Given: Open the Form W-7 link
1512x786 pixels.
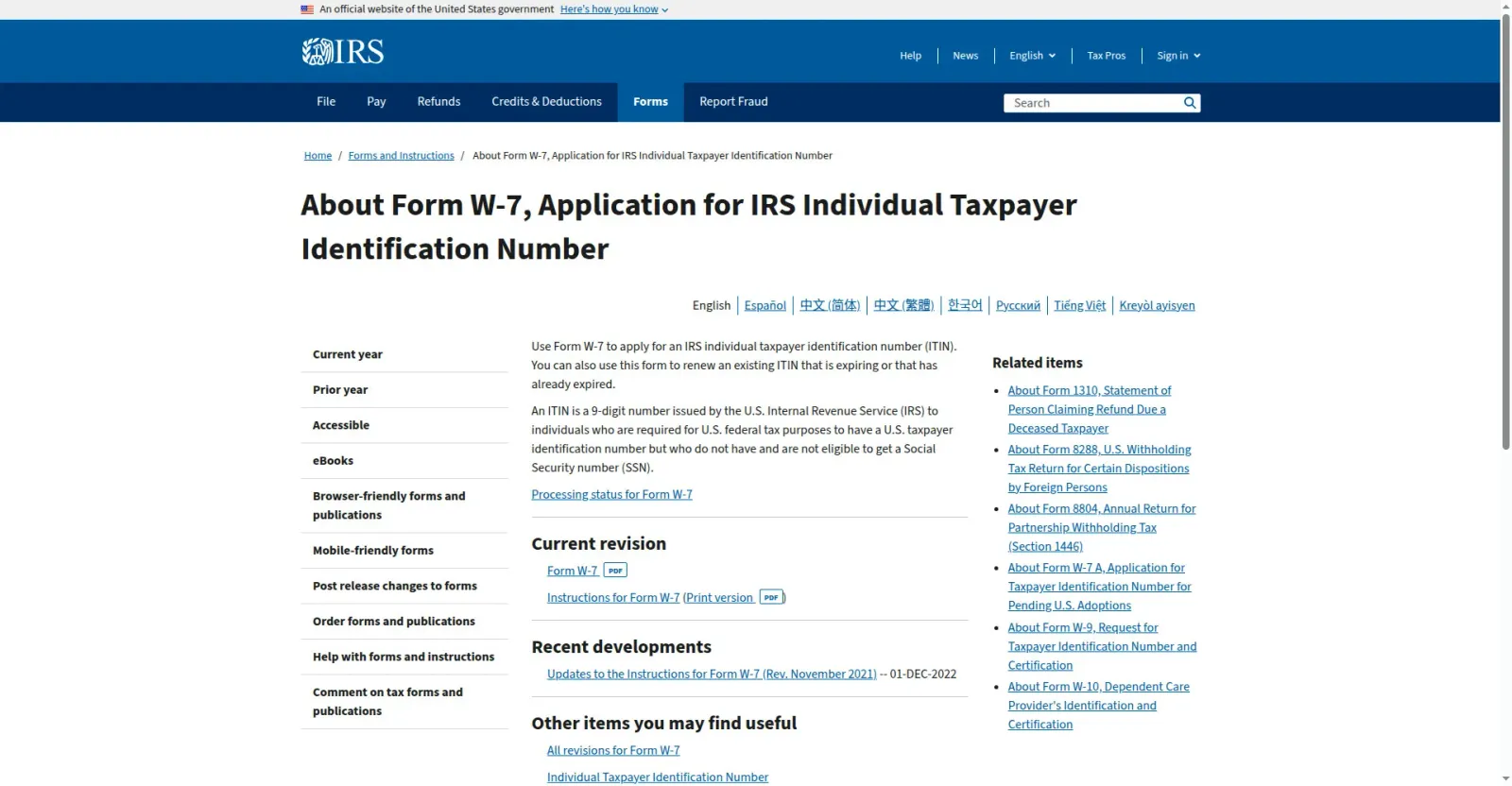Looking at the screenshot, I should pos(572,571).
